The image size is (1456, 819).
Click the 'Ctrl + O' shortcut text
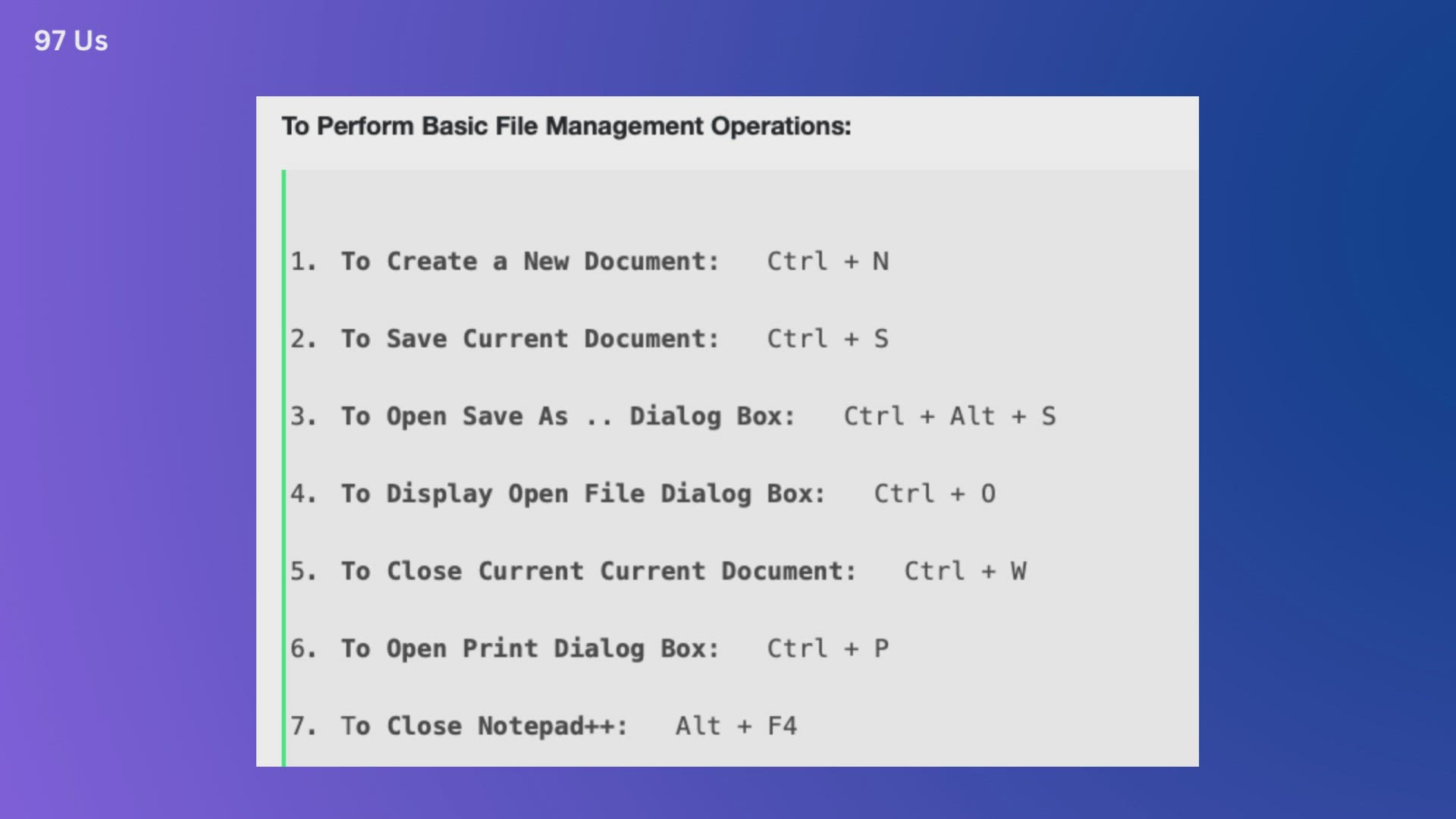[935, 494]
